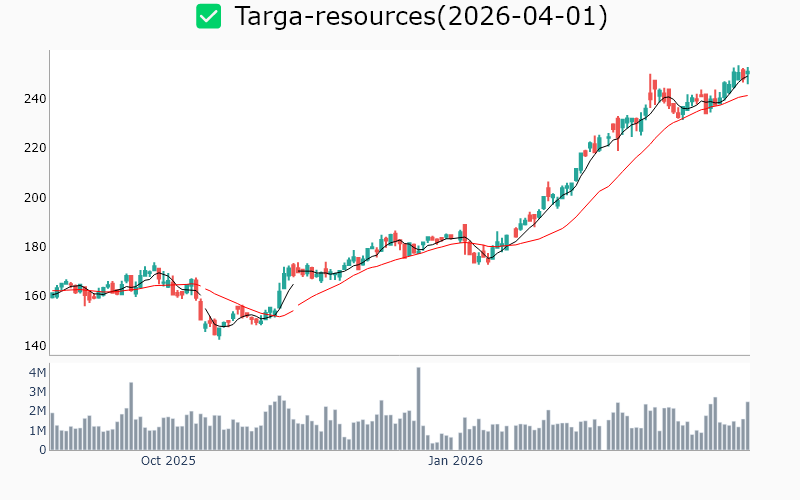Click the 4M volume axis label

[37, 373]
